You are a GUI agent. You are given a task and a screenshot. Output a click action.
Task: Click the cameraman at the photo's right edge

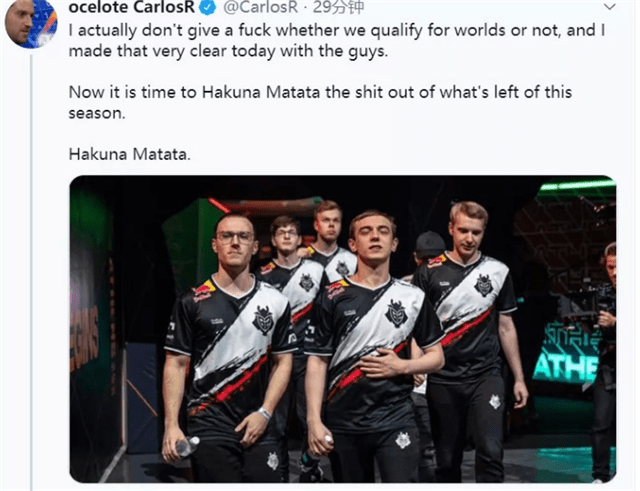tap(606, 359)
